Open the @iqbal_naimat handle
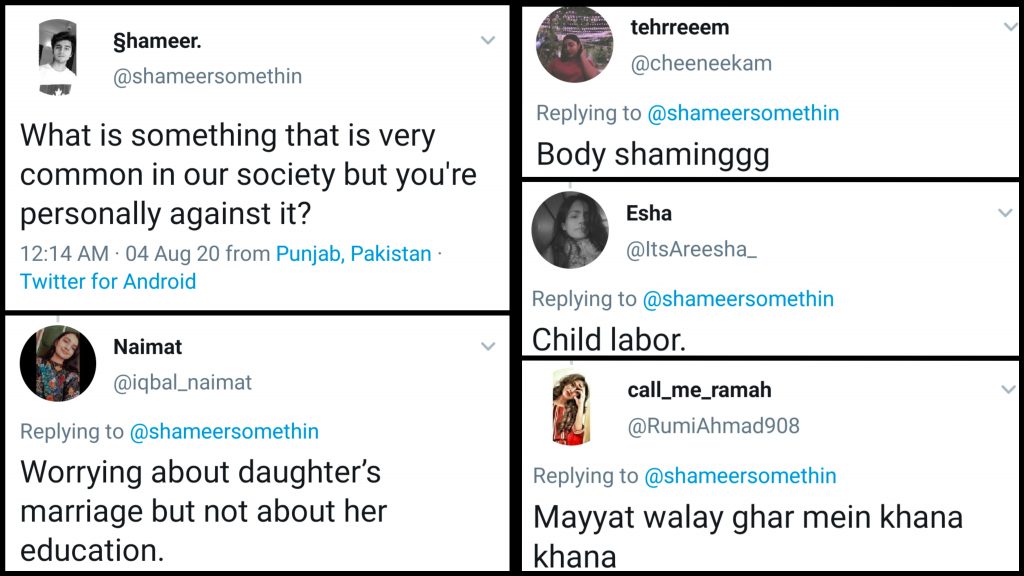1024x576 pixels. (x=182, y=382)
